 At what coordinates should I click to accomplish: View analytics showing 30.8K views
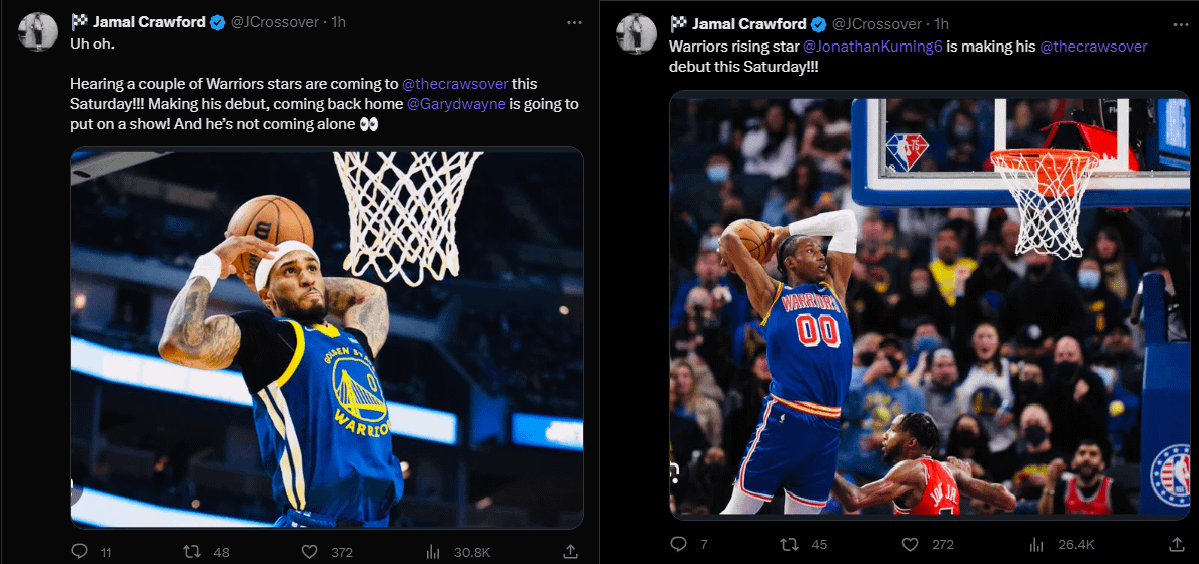(436, 551)
